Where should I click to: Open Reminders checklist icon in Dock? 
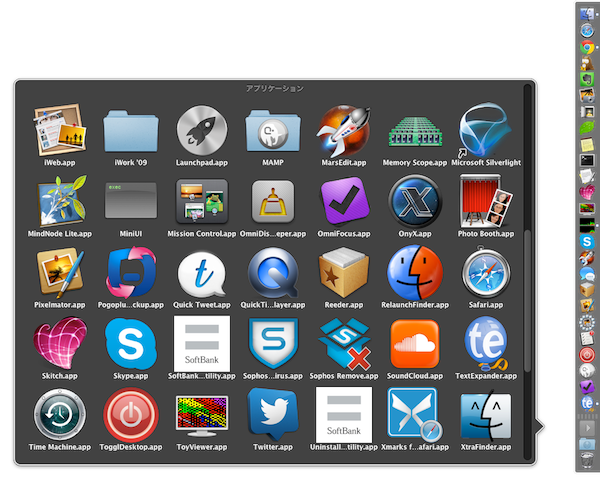tap(587, 338)
